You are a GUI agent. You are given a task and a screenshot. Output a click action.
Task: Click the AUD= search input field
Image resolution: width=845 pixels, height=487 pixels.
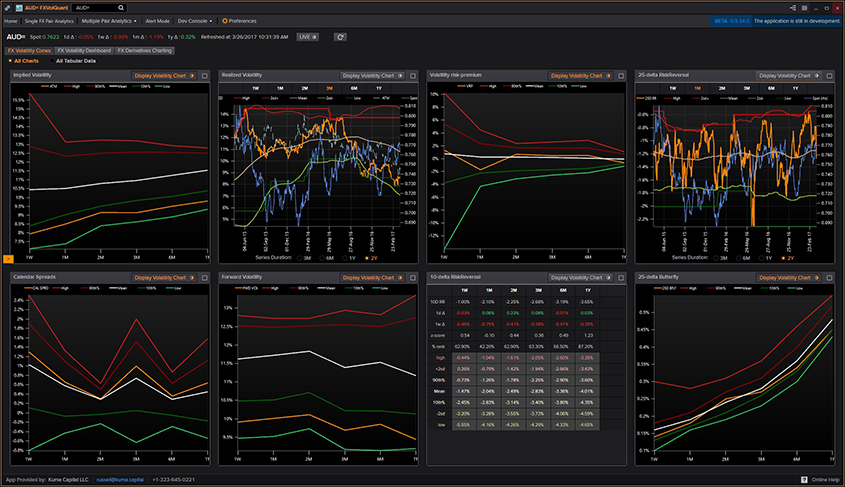point(93,8)
